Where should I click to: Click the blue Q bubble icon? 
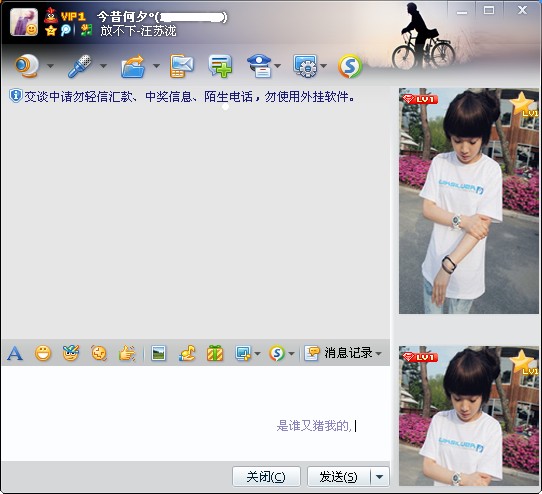point(66,30)
